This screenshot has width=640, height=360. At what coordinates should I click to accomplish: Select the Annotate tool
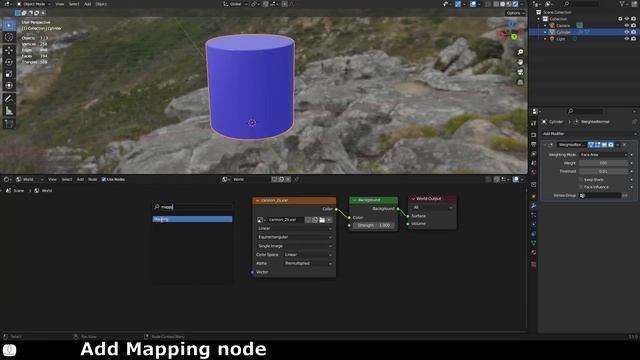pos(9,99)
